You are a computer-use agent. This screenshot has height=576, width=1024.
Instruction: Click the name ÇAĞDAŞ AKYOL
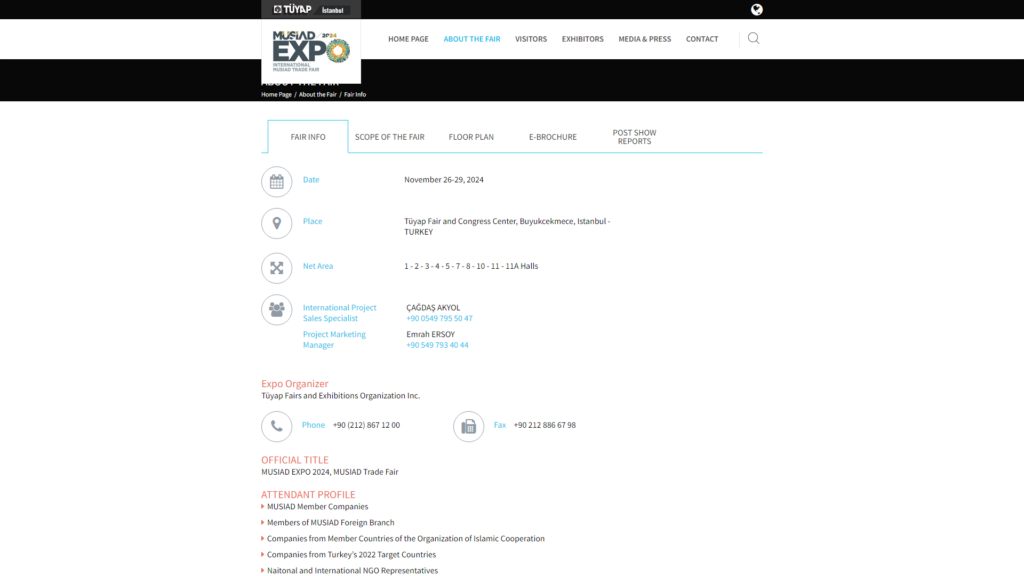[x=433, y=308]
